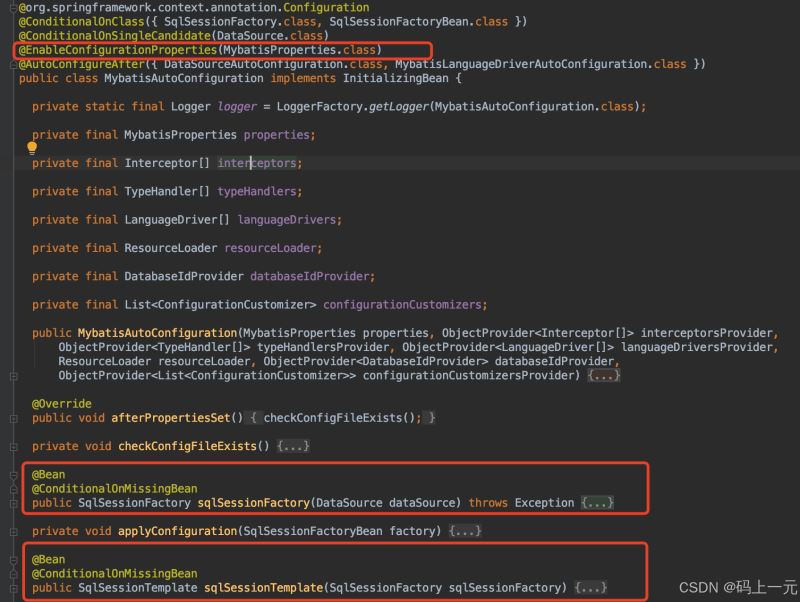Collapse annotations at @org.springframework Configuration line

(x=14, y=8)
